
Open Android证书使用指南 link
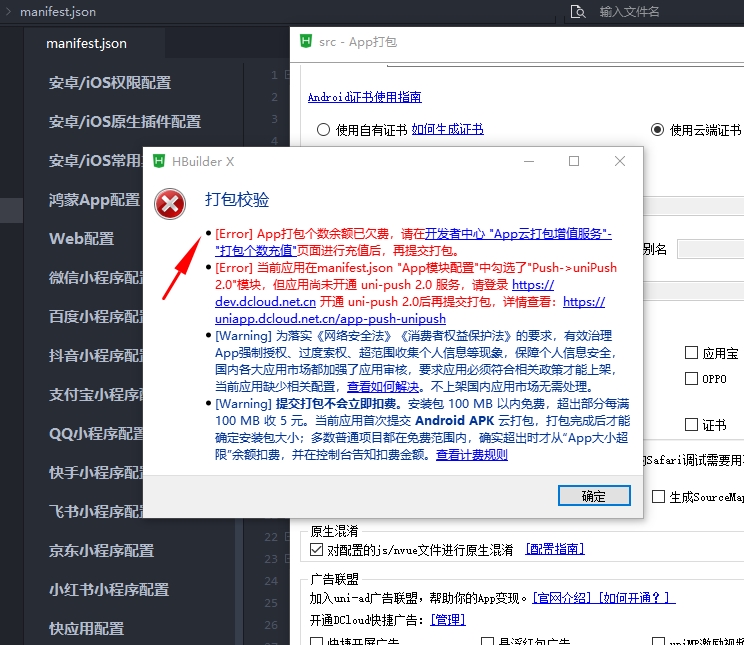tap(364, 97)
